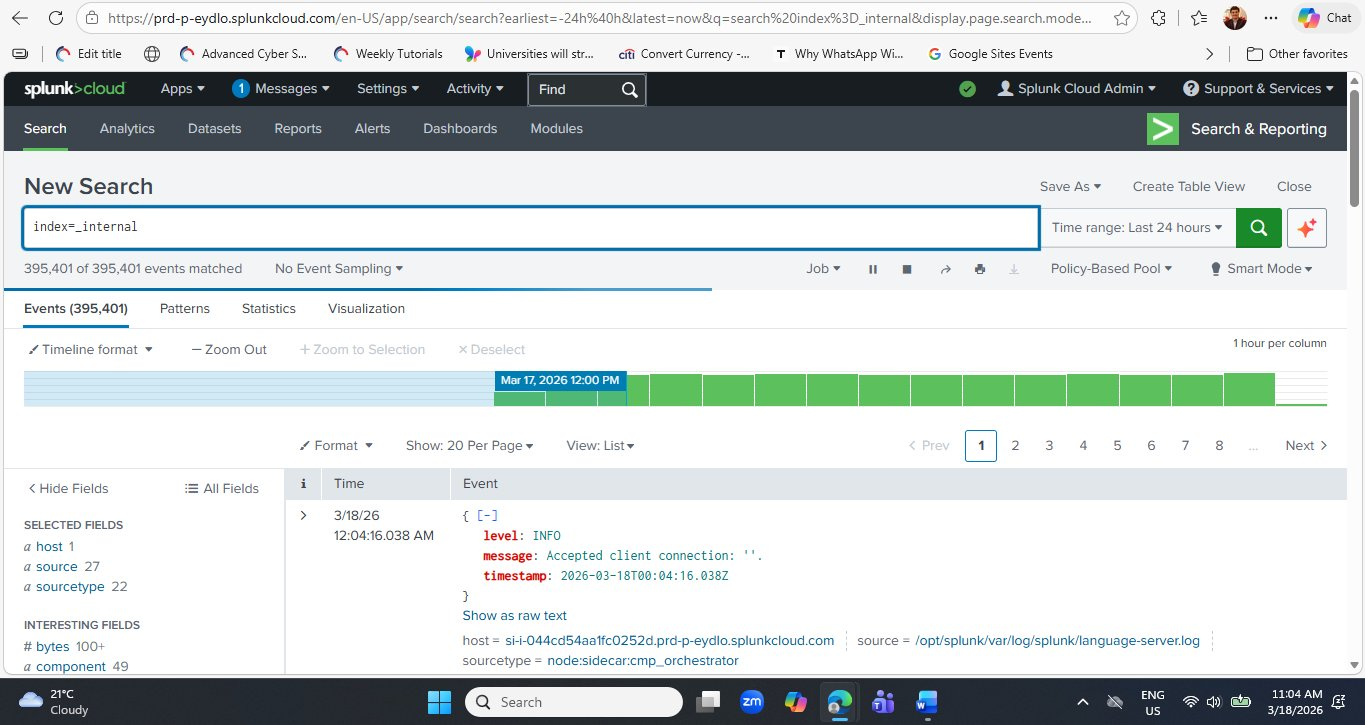Deselect the timeline selection
Image resolution: width=1365 pixels, height=725 pixels.
(491, 349)
